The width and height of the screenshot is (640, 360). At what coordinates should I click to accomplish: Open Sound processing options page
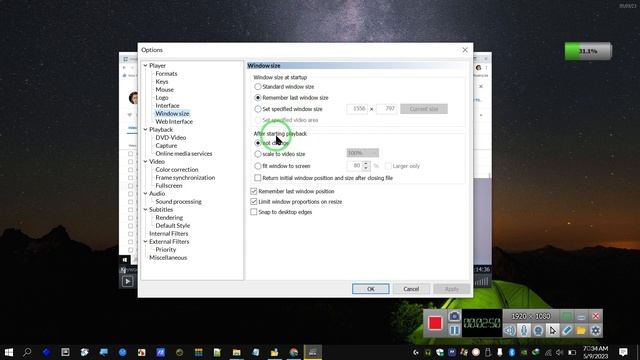178,202
